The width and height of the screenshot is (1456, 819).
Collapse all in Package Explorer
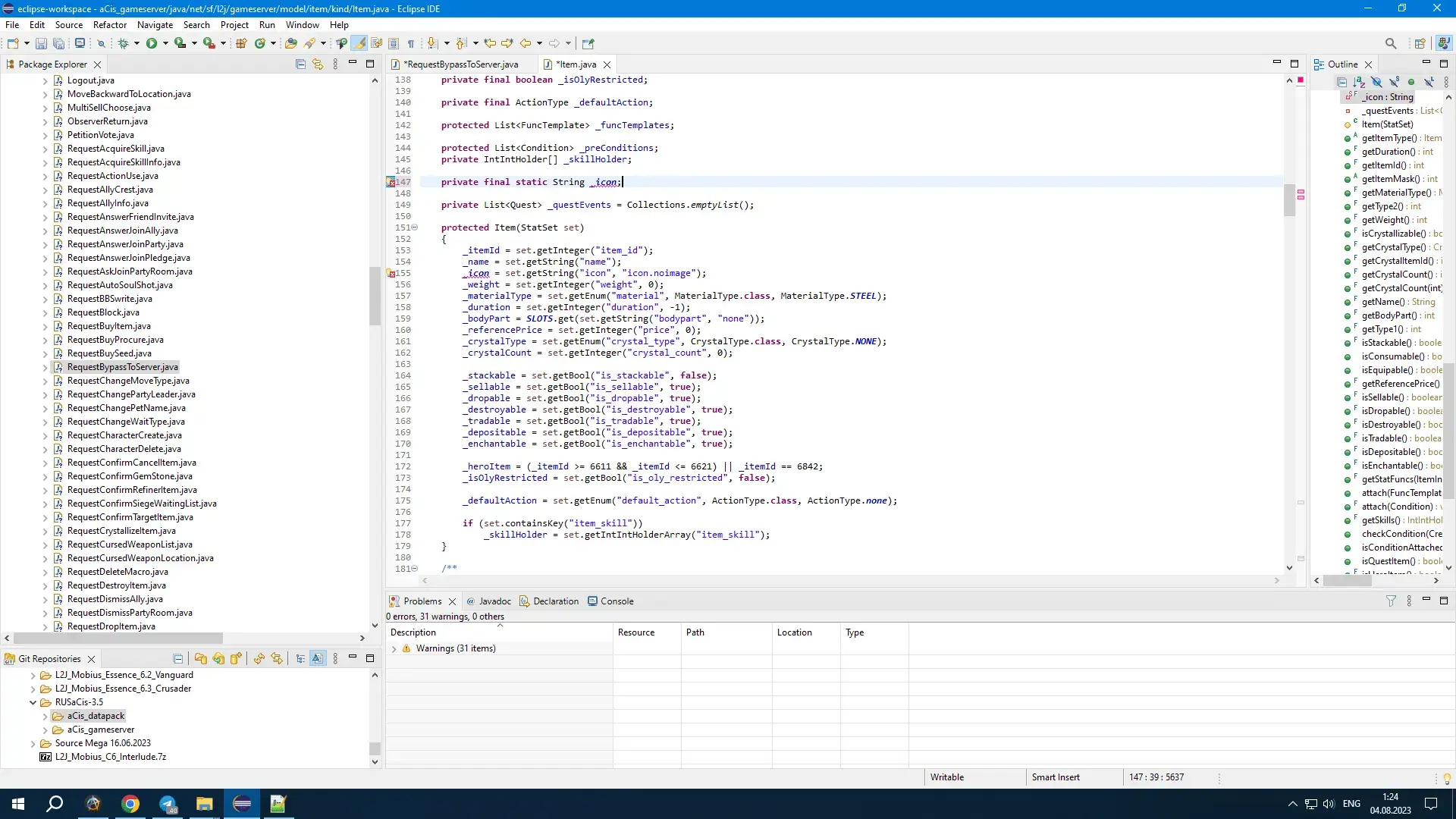pos(300,64)
